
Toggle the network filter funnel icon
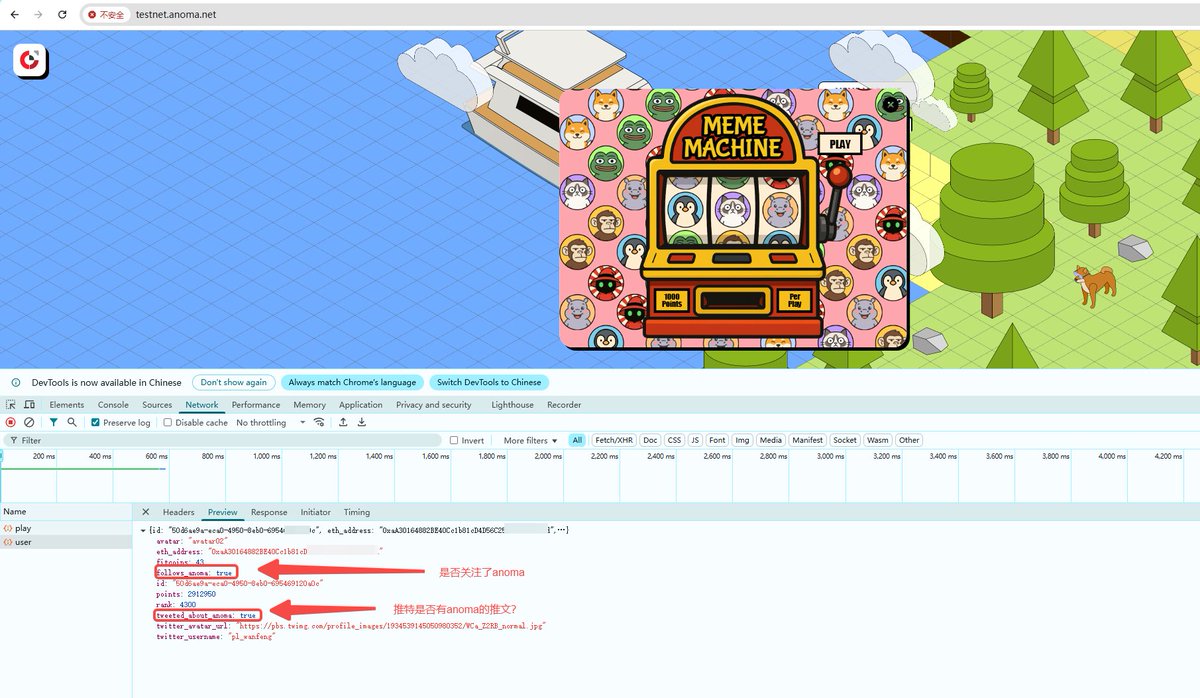click(x=54, y=423)
